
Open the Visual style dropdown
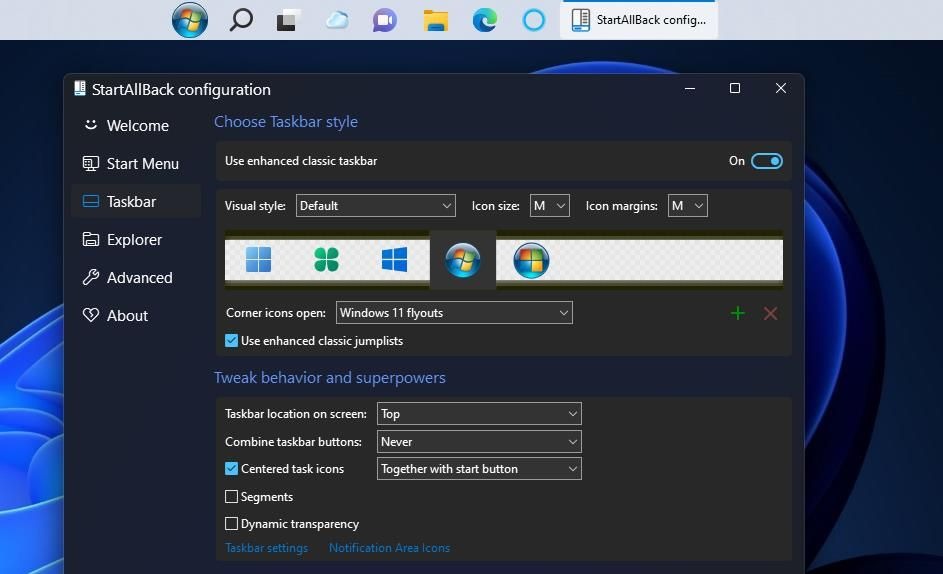click(375, 205)
